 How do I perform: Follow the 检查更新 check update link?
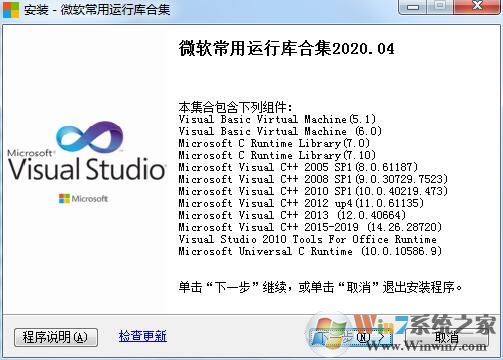pyautogui.click(x=143, y=336)
